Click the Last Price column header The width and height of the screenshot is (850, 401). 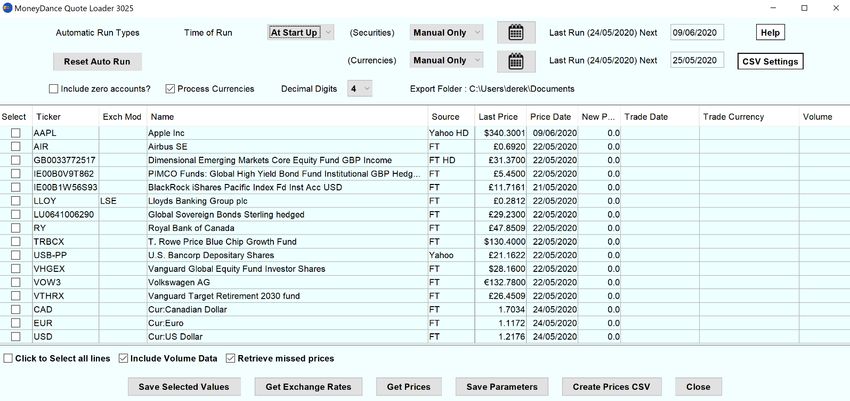point(499,117)
